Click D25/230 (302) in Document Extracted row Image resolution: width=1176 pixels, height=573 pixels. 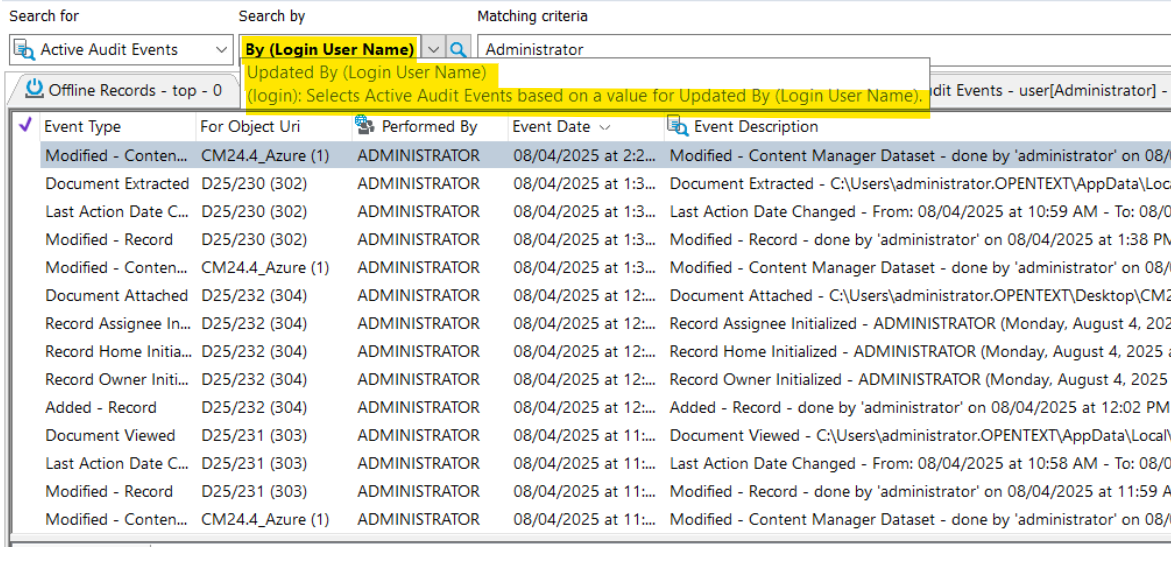click(254, 184)
